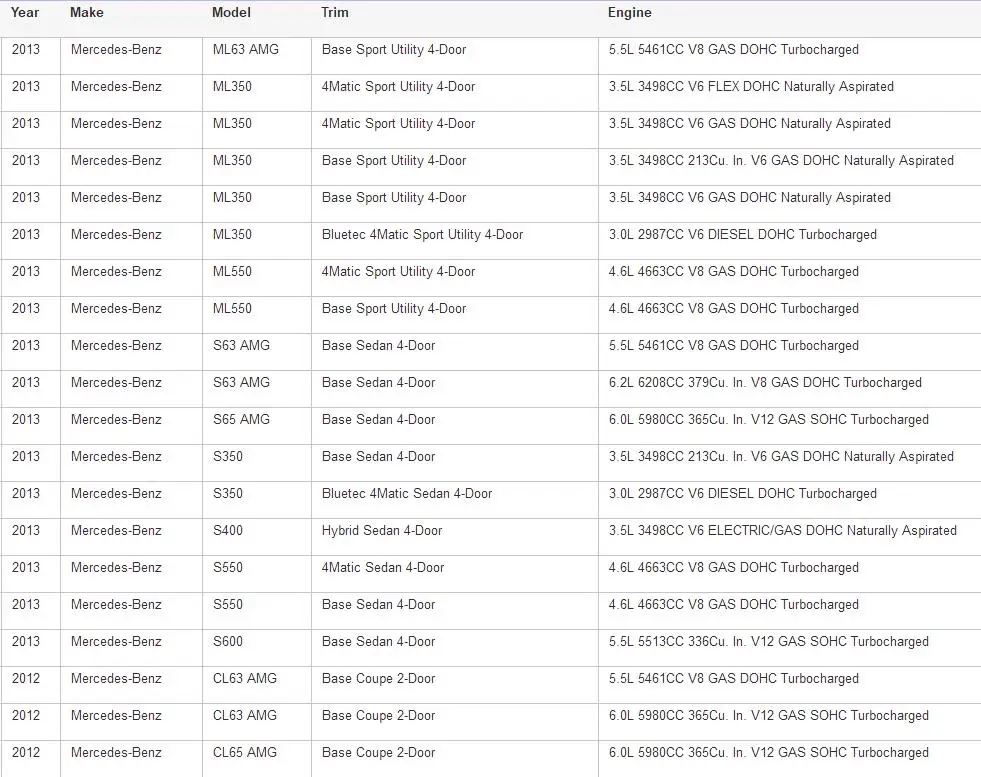Select 2013 year cell in S400 row
981x777 pixels.
(30, 536)
